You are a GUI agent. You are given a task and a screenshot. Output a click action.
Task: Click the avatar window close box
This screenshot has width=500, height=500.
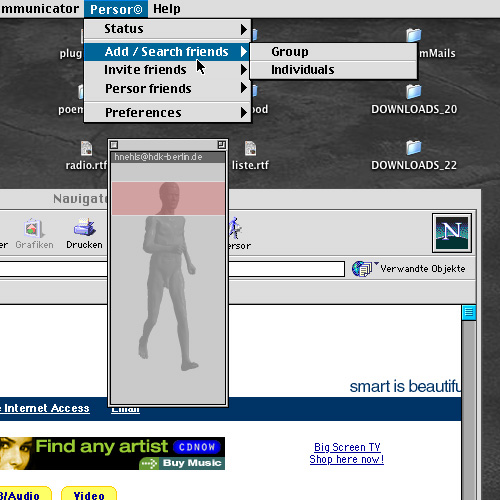click(114, 145)
